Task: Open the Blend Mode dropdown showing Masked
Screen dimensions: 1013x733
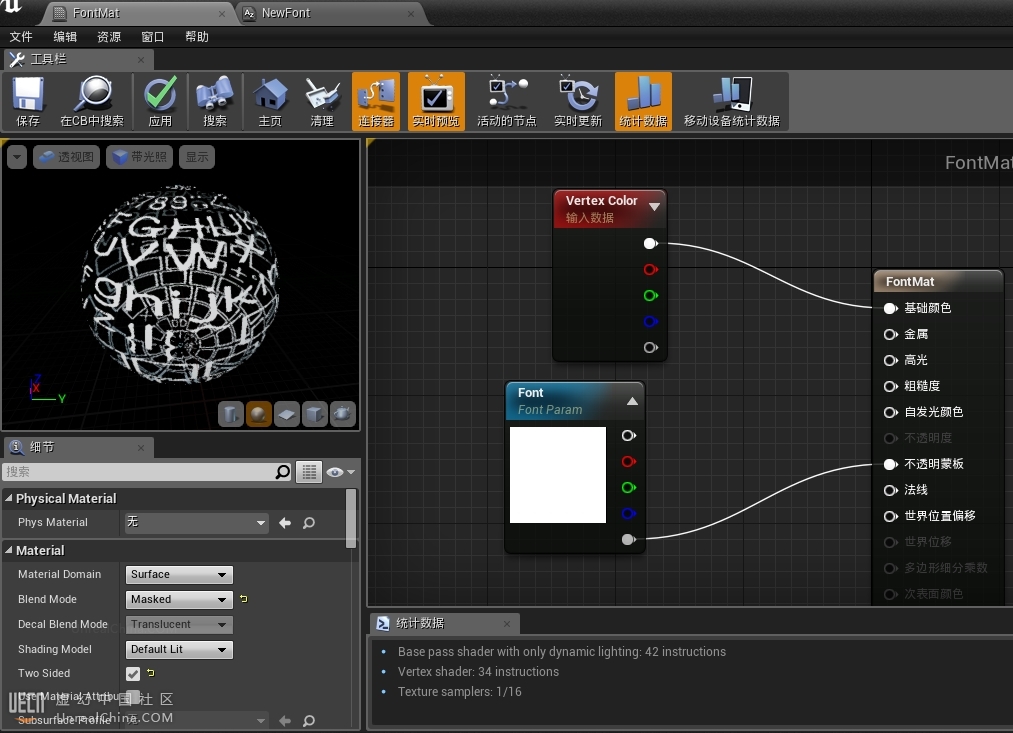Action: (x=179, y=599)
